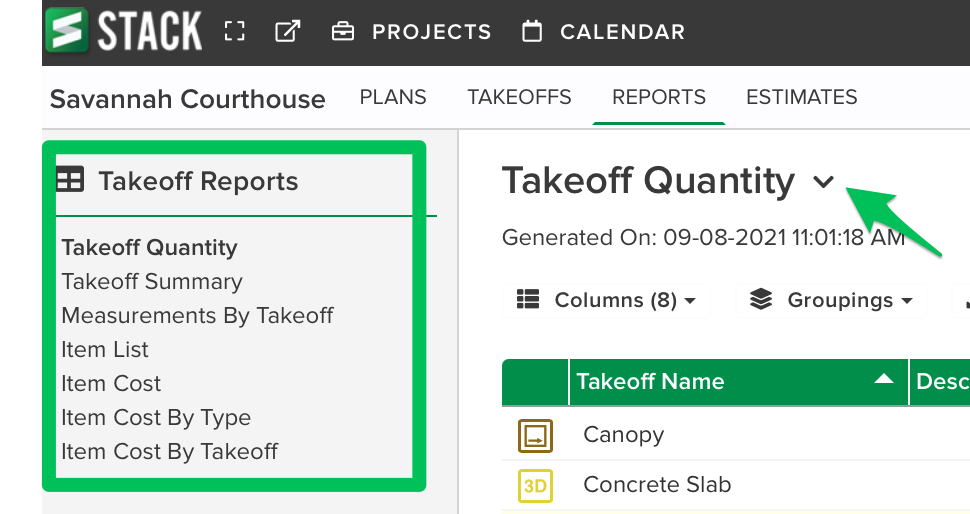This screenshot has width=970, height=514.
Task: Open the Item Cost report
Action: [x=111, y=383]
